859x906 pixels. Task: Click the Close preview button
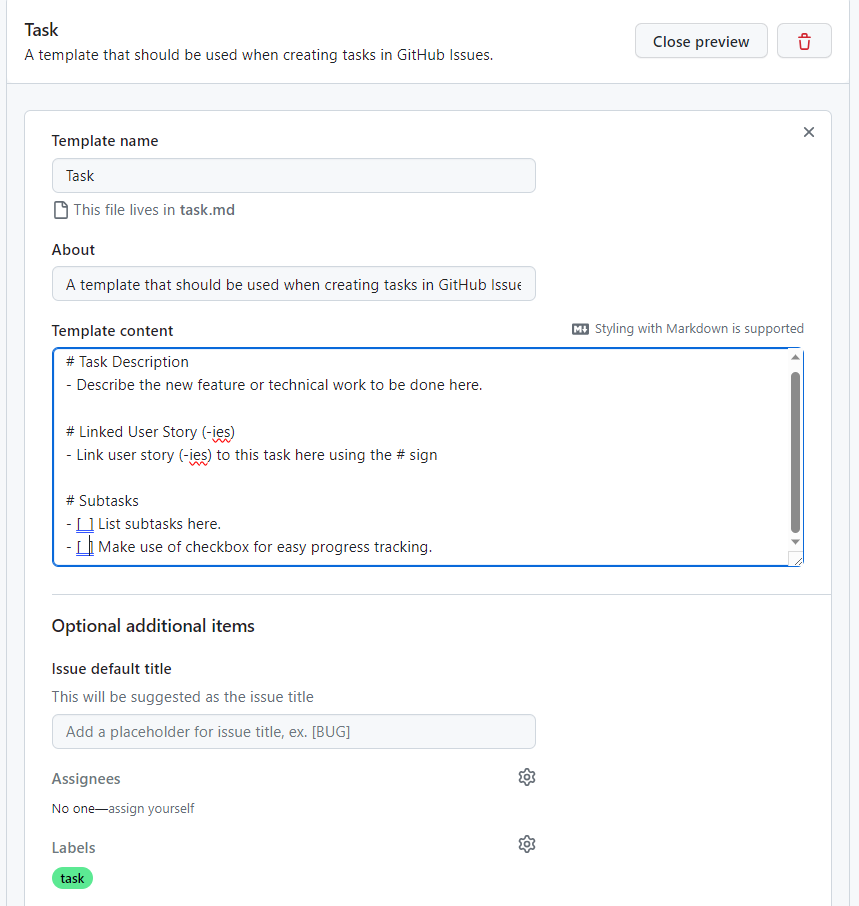point(701,41)
